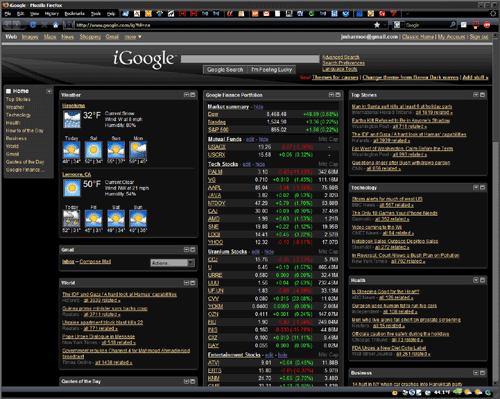500x399 pixels.
Task: Open the search engine selector in Firefox search box
Action: [398, 25]
